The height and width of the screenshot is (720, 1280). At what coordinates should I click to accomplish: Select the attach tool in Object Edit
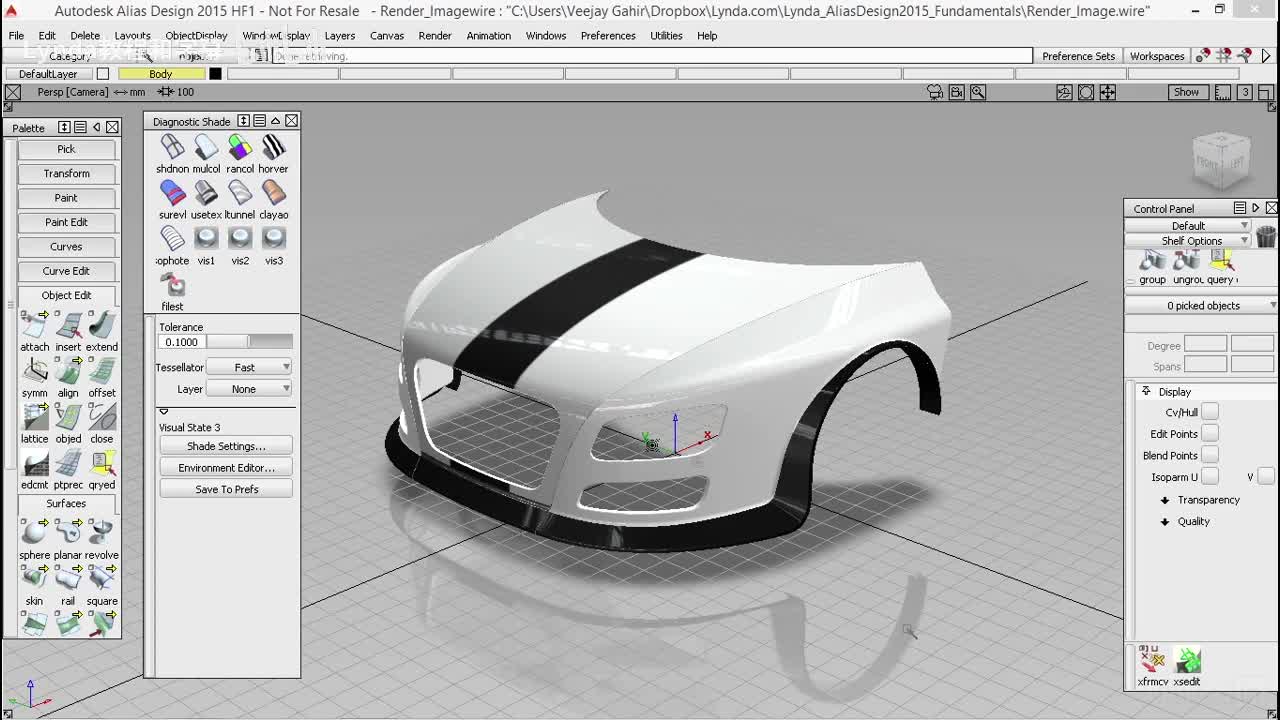point(34,324)
